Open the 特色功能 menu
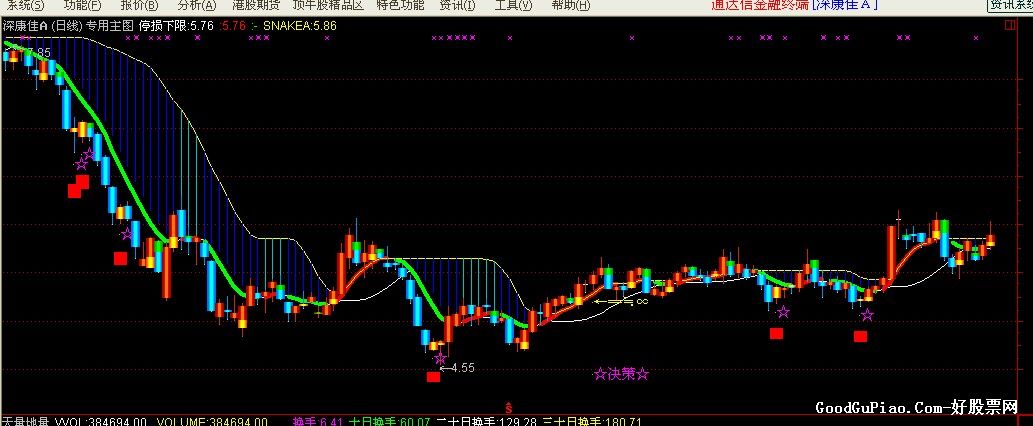1033x426 pixels. point(400,5)
